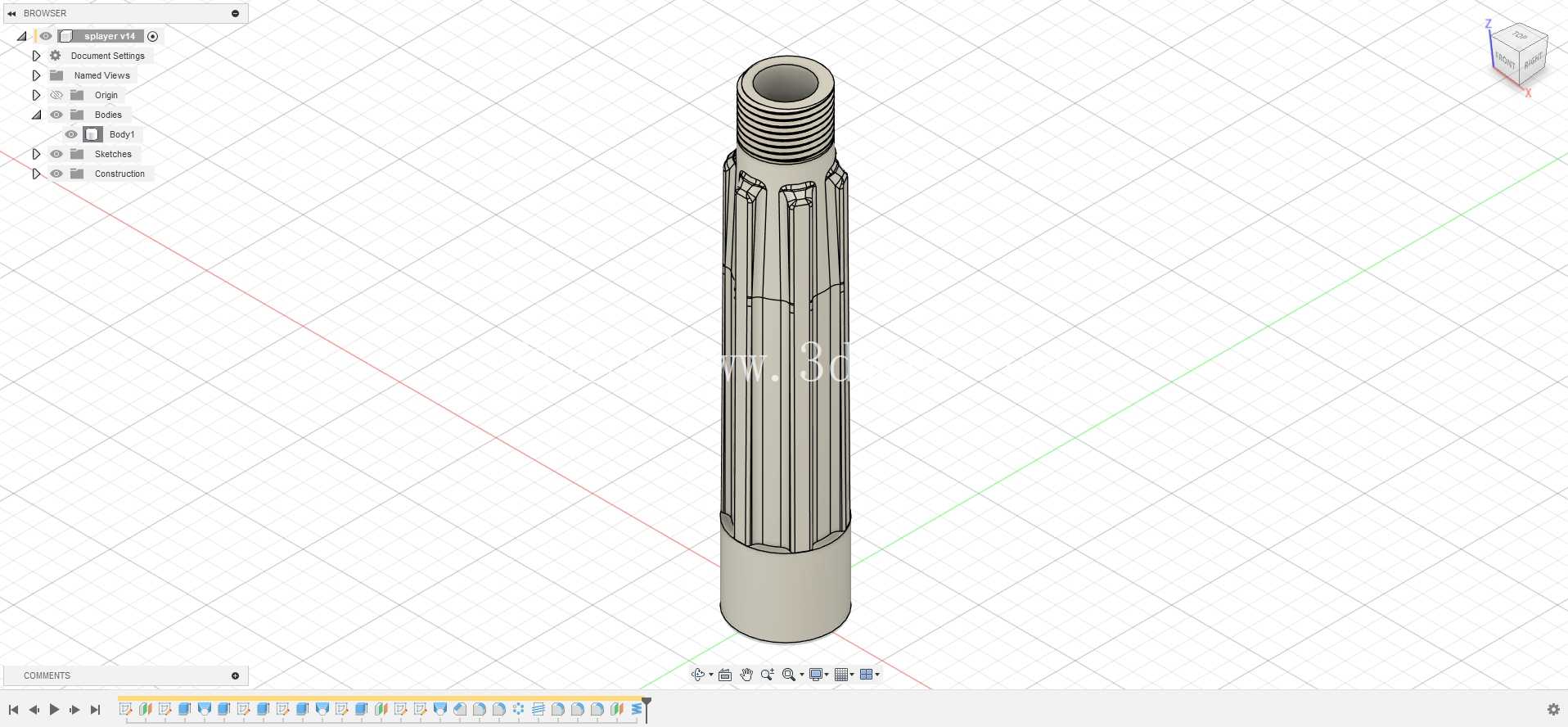Click the Grid and Snaps icon
Image resolution: width=1568 pixels, height=727 pixels.
pyautogui.click(x=841, y=675)
